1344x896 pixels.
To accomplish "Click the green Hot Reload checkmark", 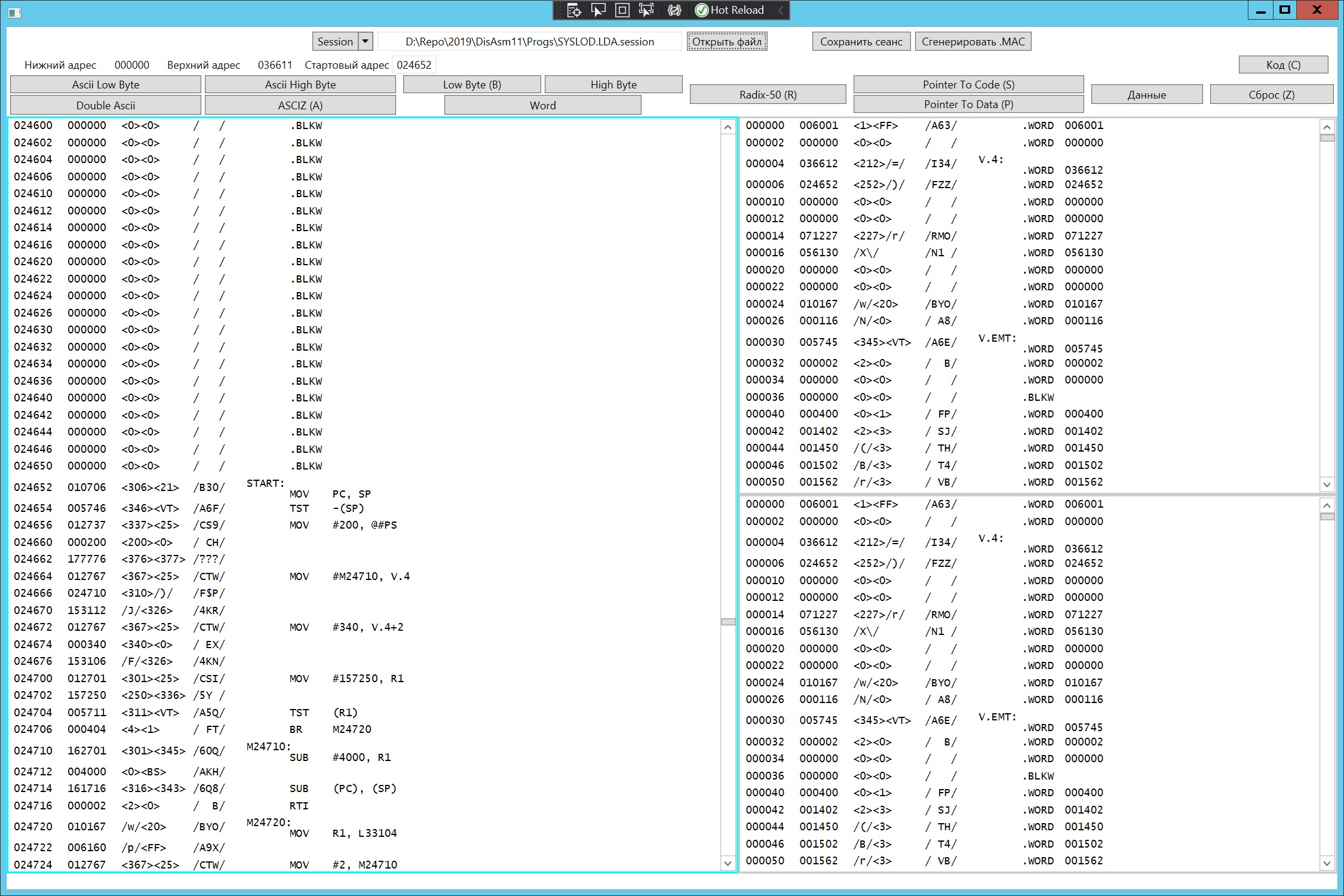I will tap(702, 10).
